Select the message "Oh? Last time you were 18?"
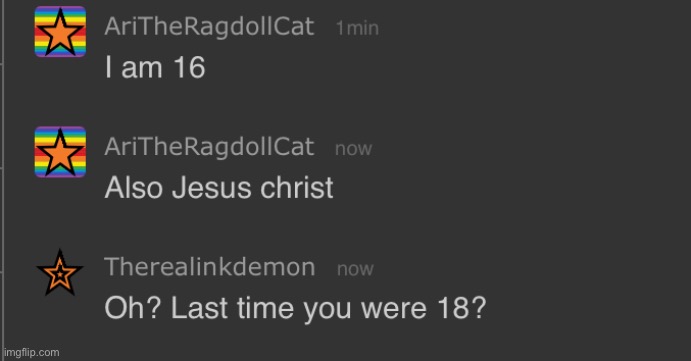This screenshot has height=361, width=691. (295, 308)
